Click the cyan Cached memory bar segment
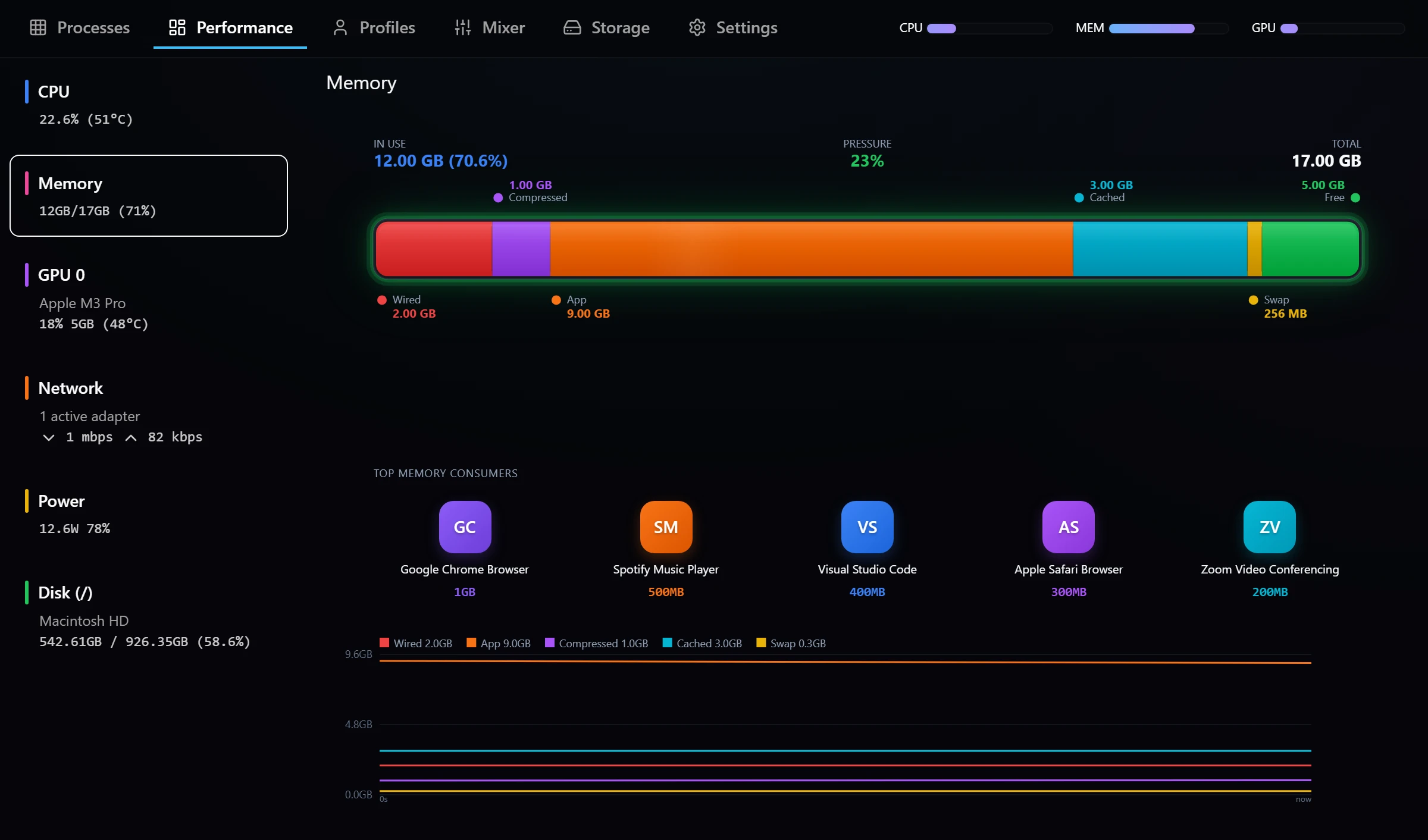The image size is (1428, 840). tap(1160, 249)
